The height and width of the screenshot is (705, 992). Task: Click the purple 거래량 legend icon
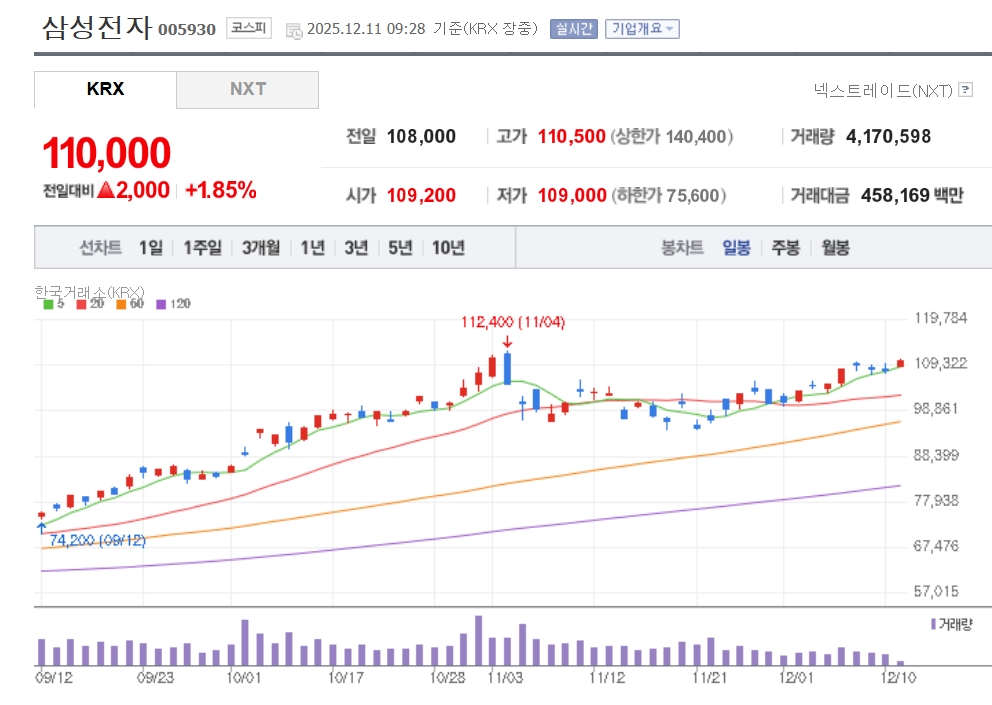(933, 624)
